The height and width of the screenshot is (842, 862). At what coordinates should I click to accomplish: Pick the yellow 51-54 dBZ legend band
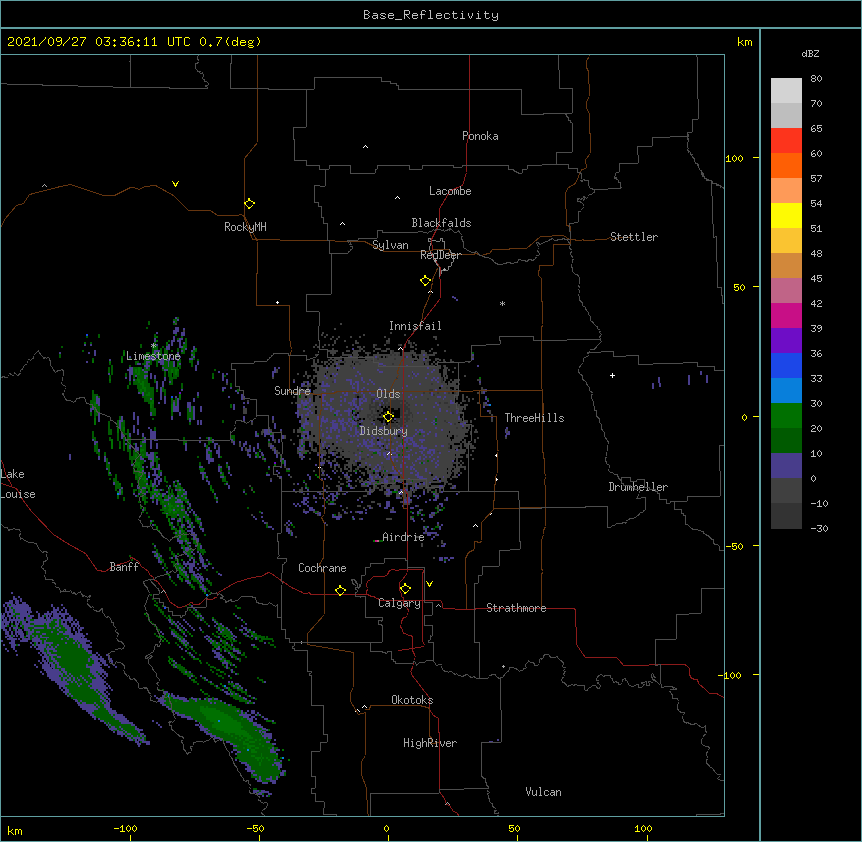(786, 215)
